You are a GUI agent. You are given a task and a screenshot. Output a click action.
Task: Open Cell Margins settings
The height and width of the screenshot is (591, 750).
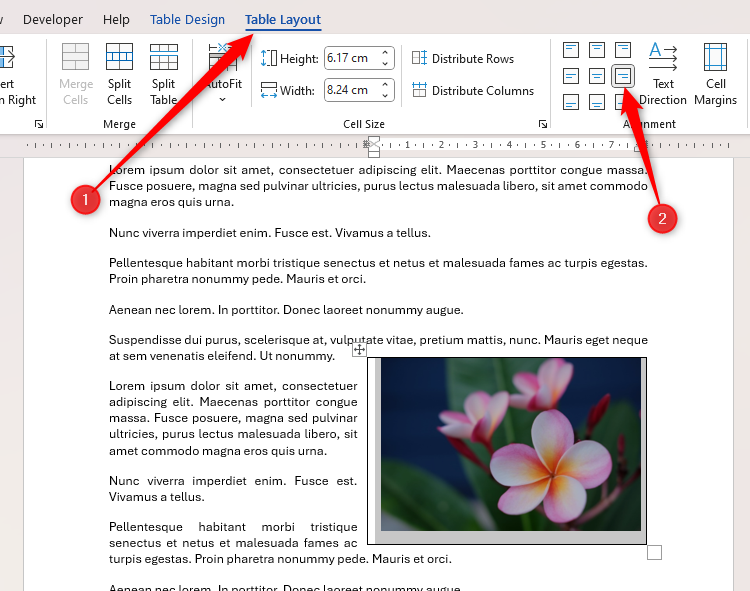(x=715, y=73)
